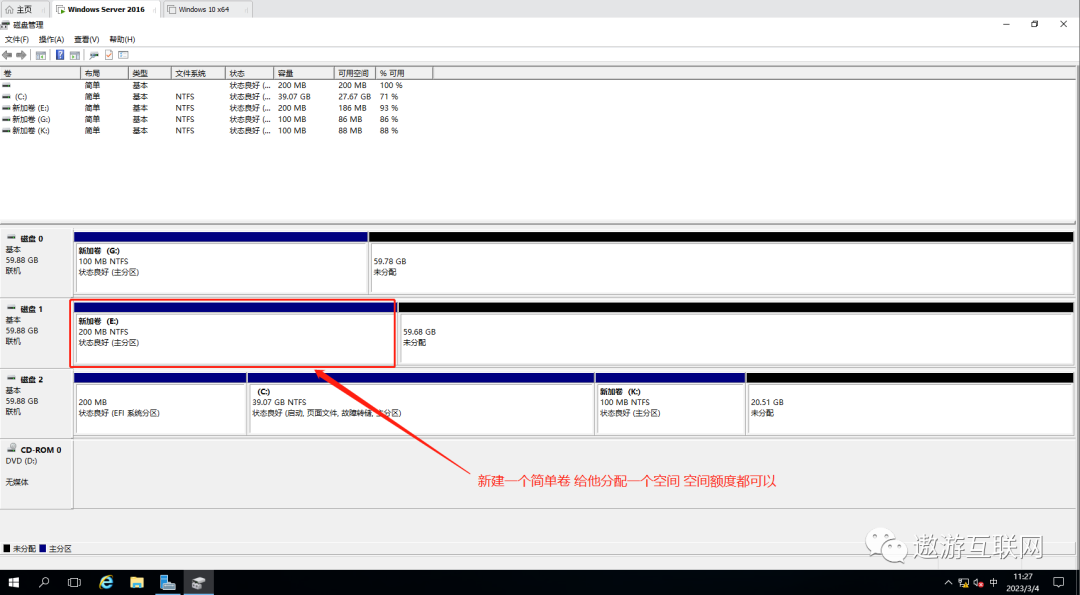Screen dimensions: 1080x595
Task: Switch to the 主页 tab
Action: click(24, 10)
